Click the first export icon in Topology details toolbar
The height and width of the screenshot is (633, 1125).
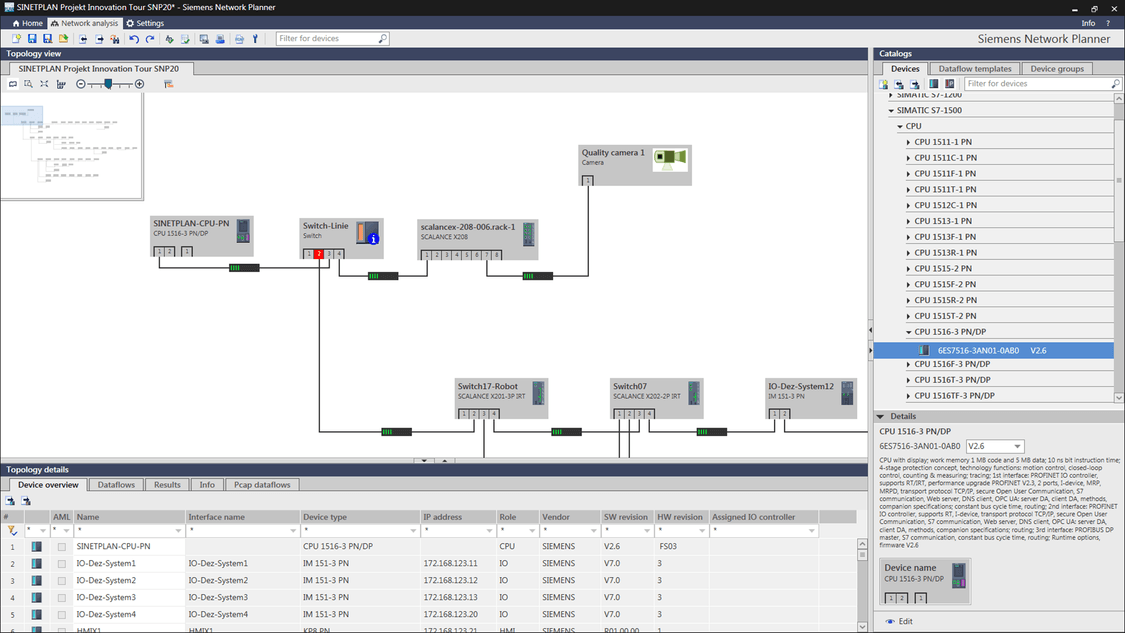(10, 501)
